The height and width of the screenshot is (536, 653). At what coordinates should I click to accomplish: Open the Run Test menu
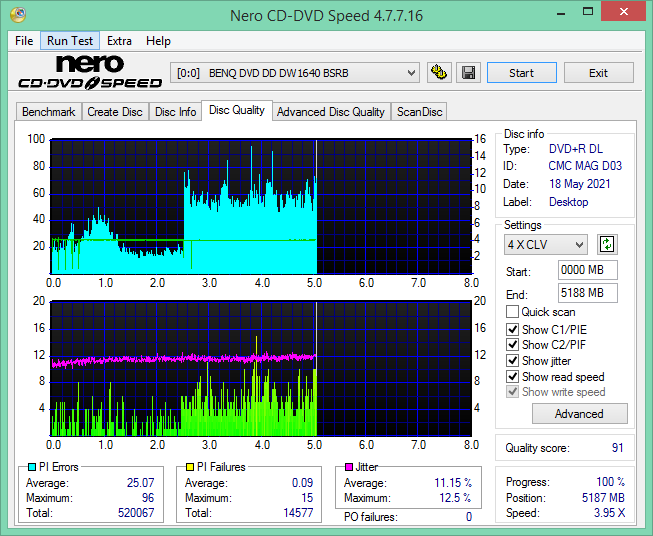(70, 41)
